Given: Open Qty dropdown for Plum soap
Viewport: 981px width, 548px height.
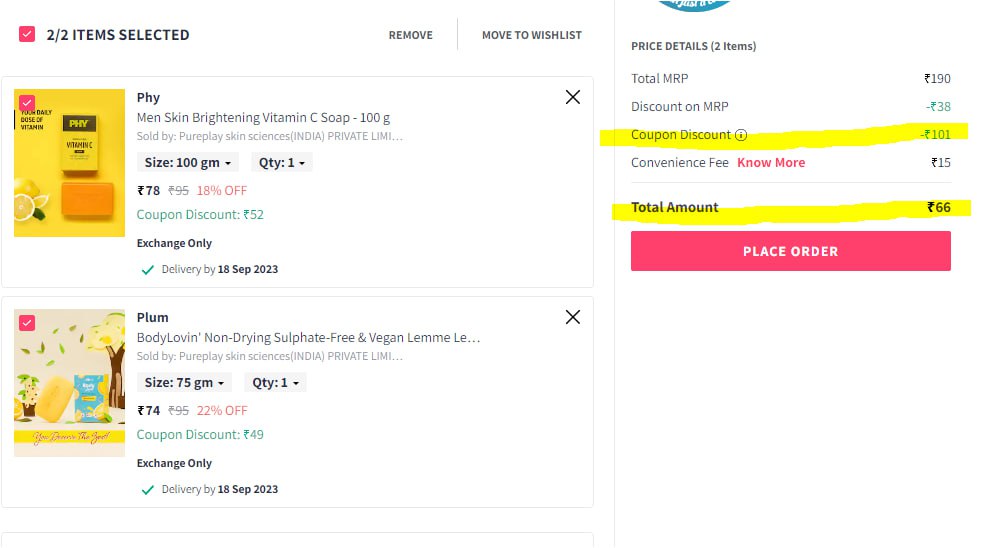Looking at the screenshot, I should click(x=275, y=383).
